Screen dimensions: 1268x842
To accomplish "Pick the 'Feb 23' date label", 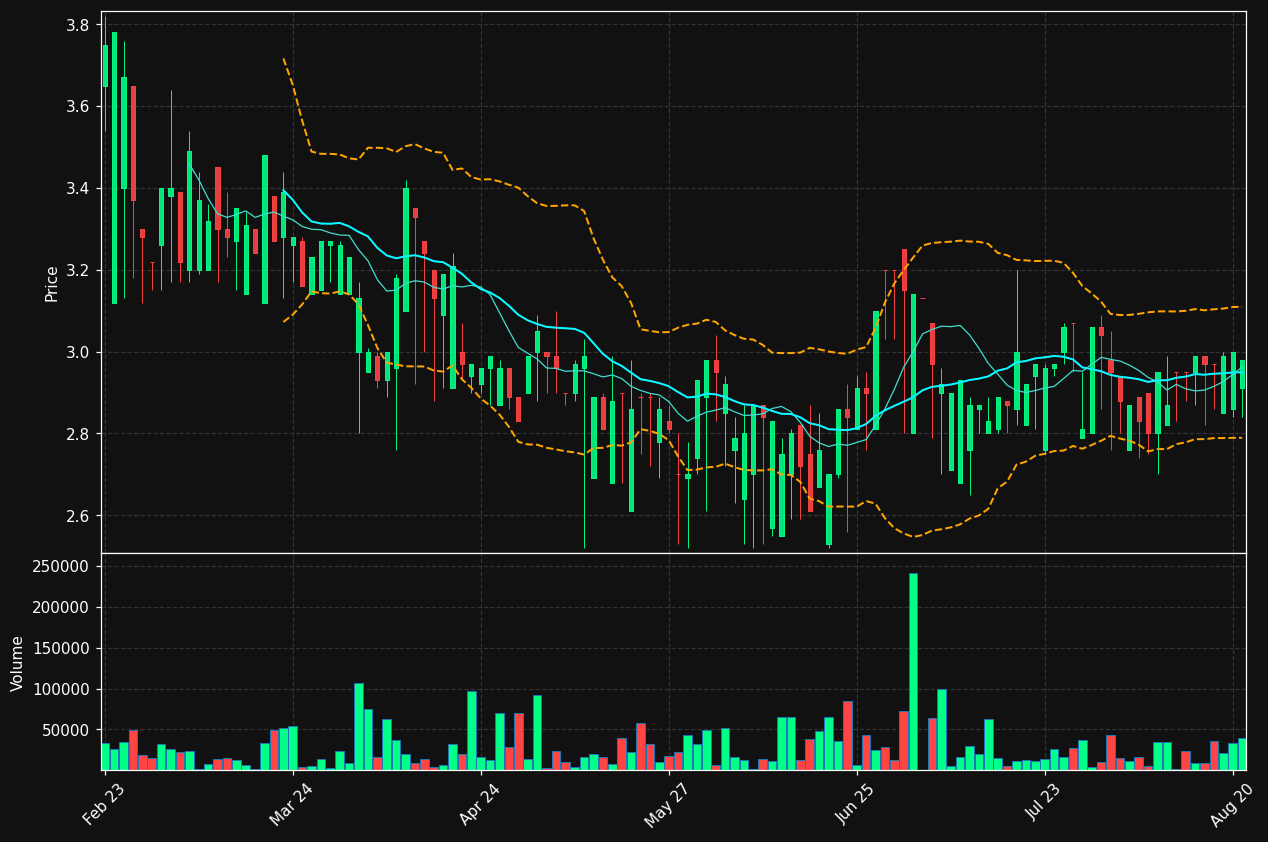I will click(x=104, y=803).
